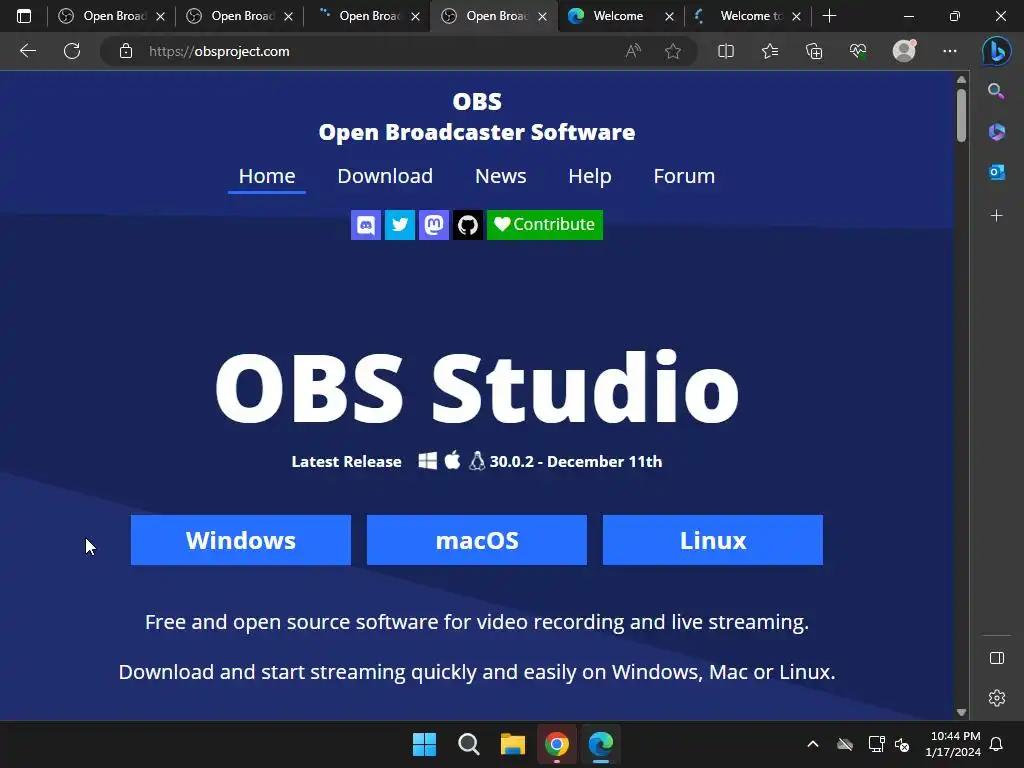Open Collections
The height and width of the screenshot is (768, 1024).
point(814,51)
